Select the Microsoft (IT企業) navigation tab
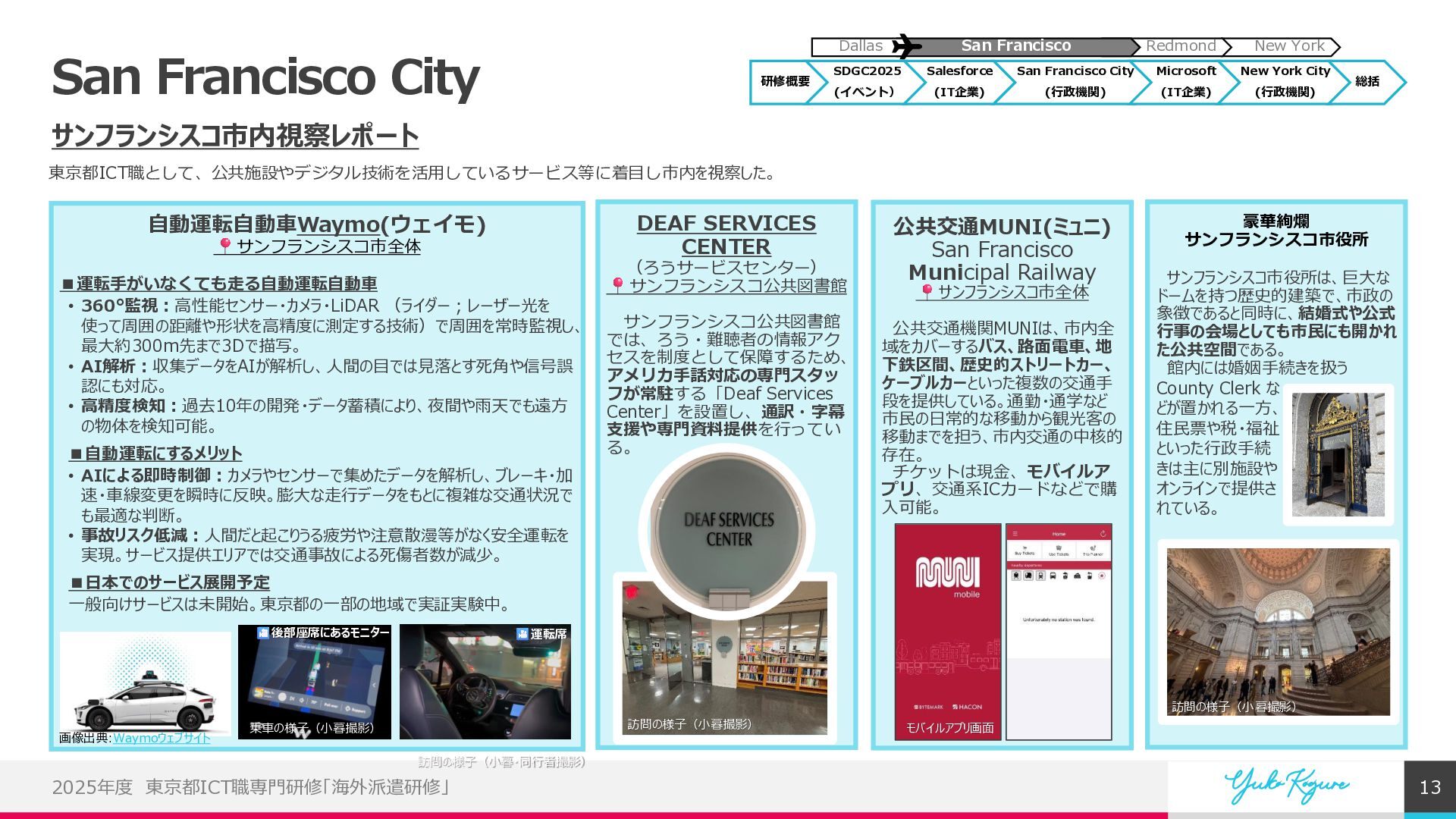The width and height of the screenshot is (1456, 819). pos(1185,82)
